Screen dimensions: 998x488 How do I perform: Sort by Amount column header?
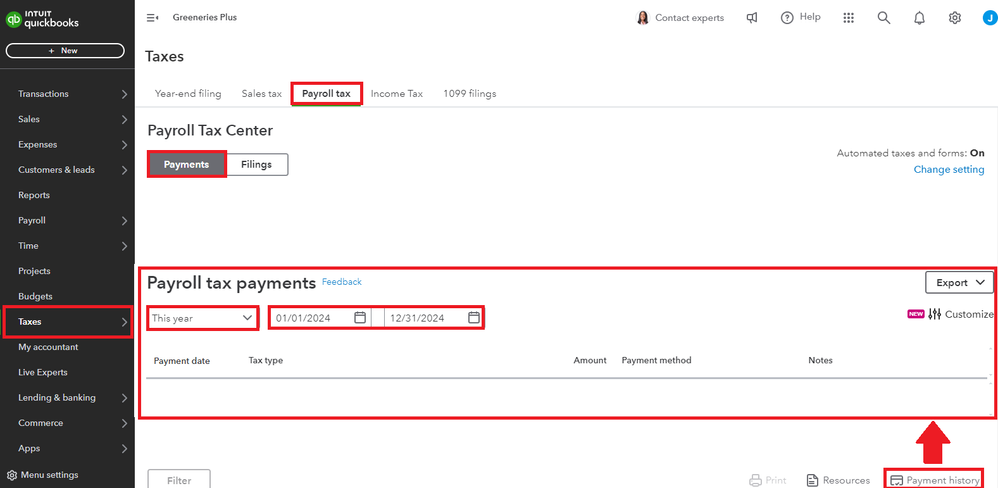(590, 360)
